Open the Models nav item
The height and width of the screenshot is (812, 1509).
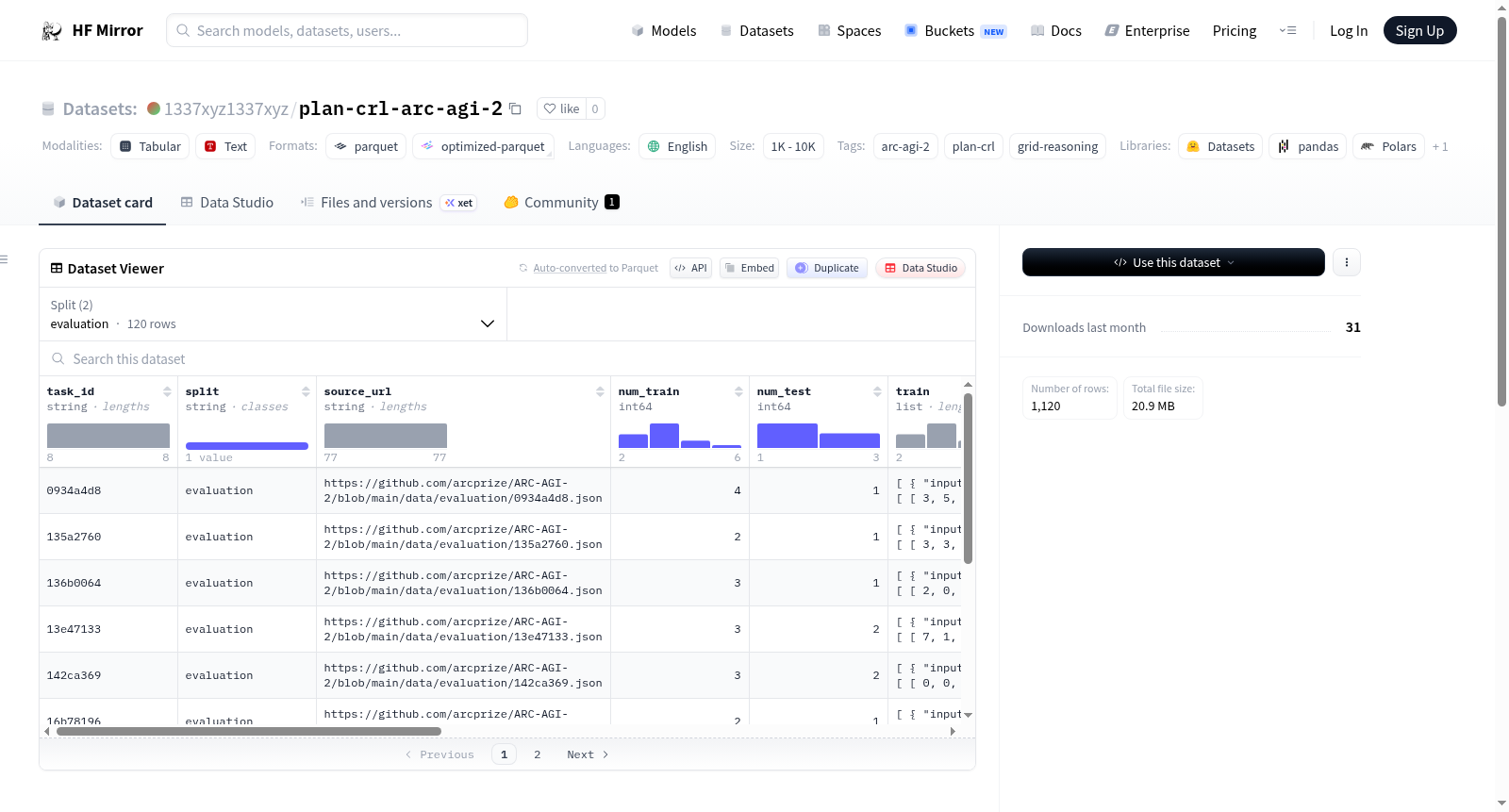664,30
